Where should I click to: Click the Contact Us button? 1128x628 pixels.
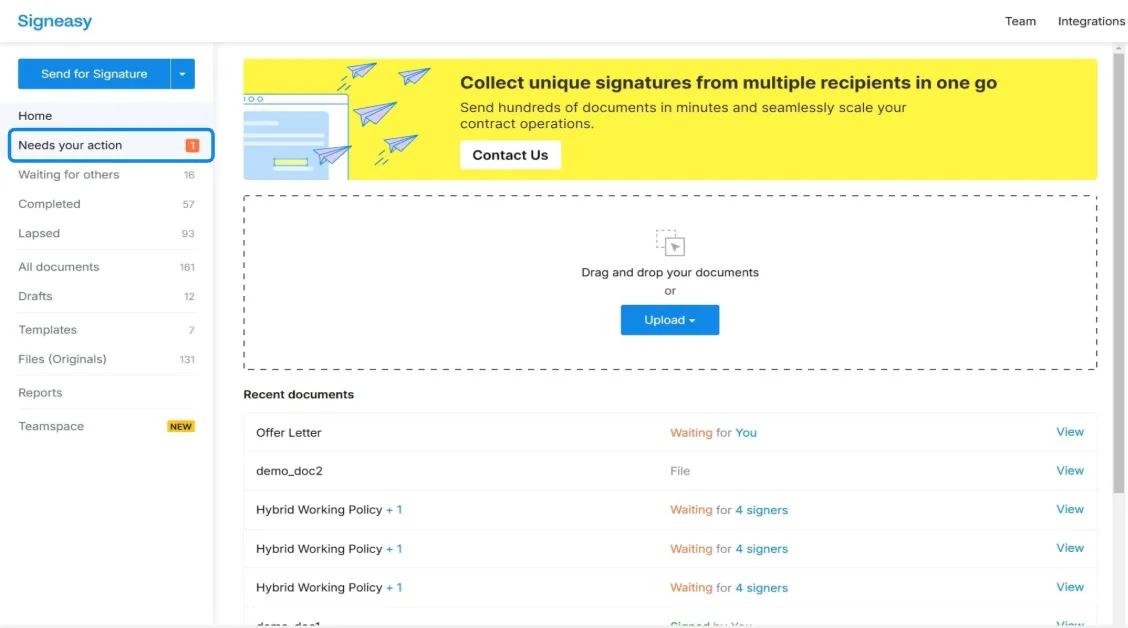click(x=510, y=155)
